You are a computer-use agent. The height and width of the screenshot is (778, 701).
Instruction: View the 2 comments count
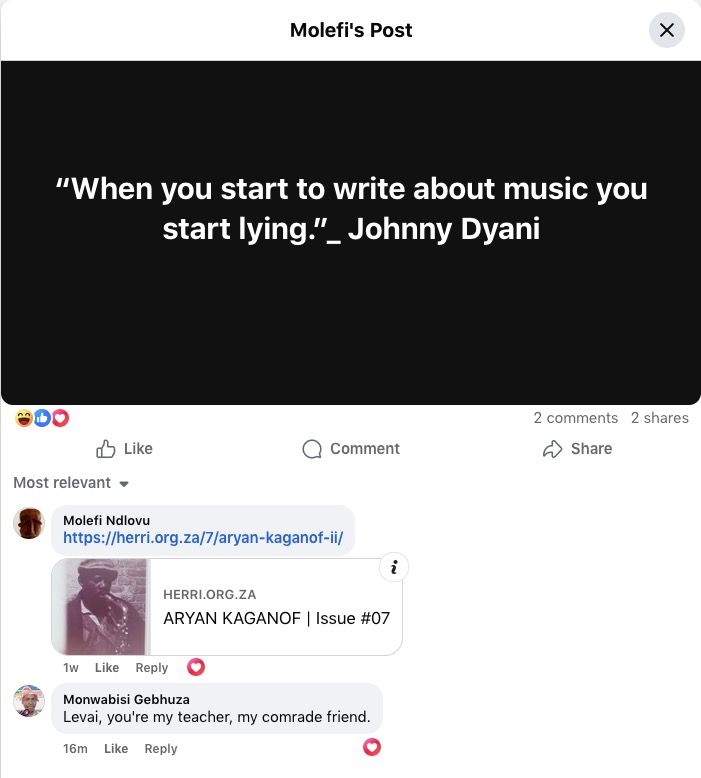tap(575, 418)
